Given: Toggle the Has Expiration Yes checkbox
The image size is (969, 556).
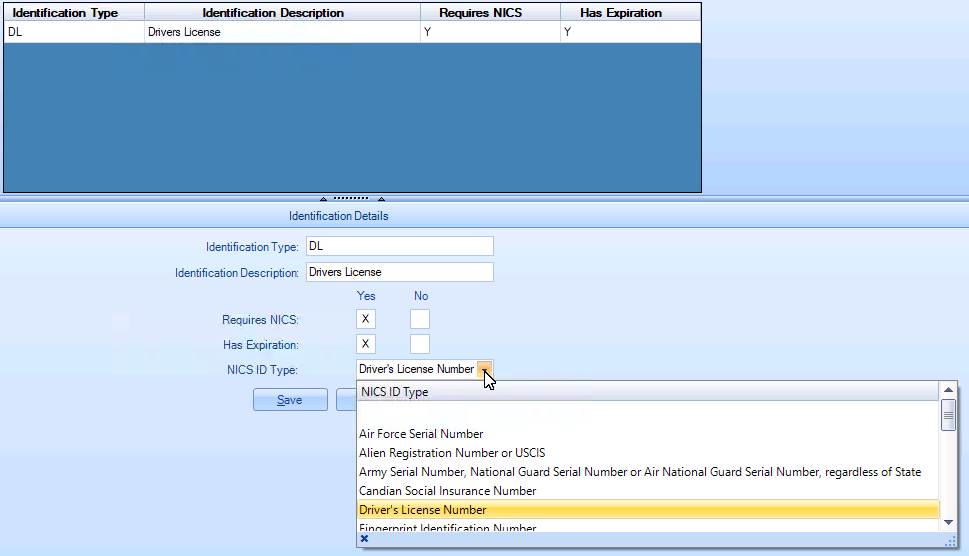Looking at the screenshot, I should click(x=366, y=344).
